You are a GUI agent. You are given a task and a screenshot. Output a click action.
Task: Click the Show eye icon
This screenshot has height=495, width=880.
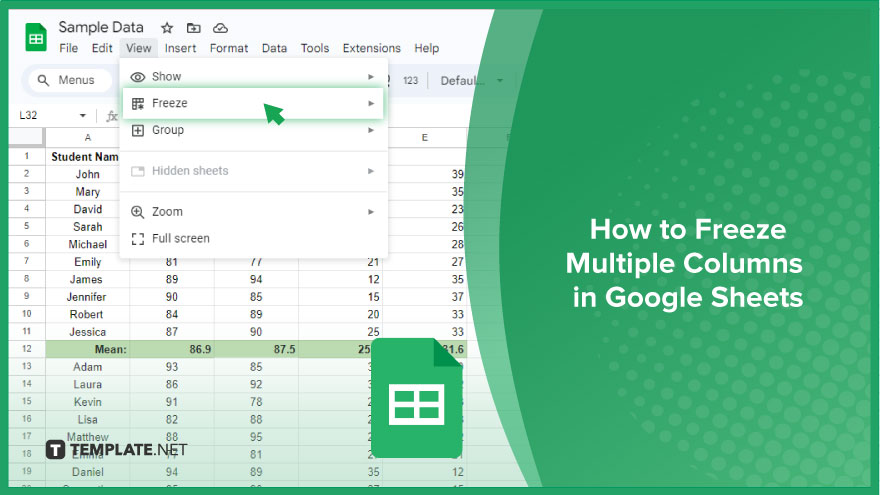pyautogui.click(x=138, y=77)
